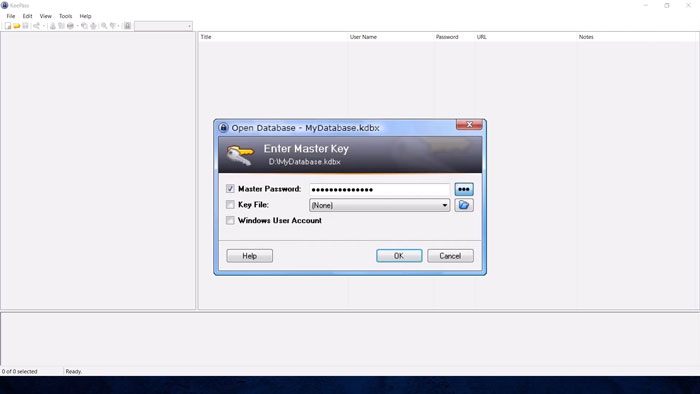The image size is (700, 394).
Task: Minimize the KeePass window
Action: 646,5
